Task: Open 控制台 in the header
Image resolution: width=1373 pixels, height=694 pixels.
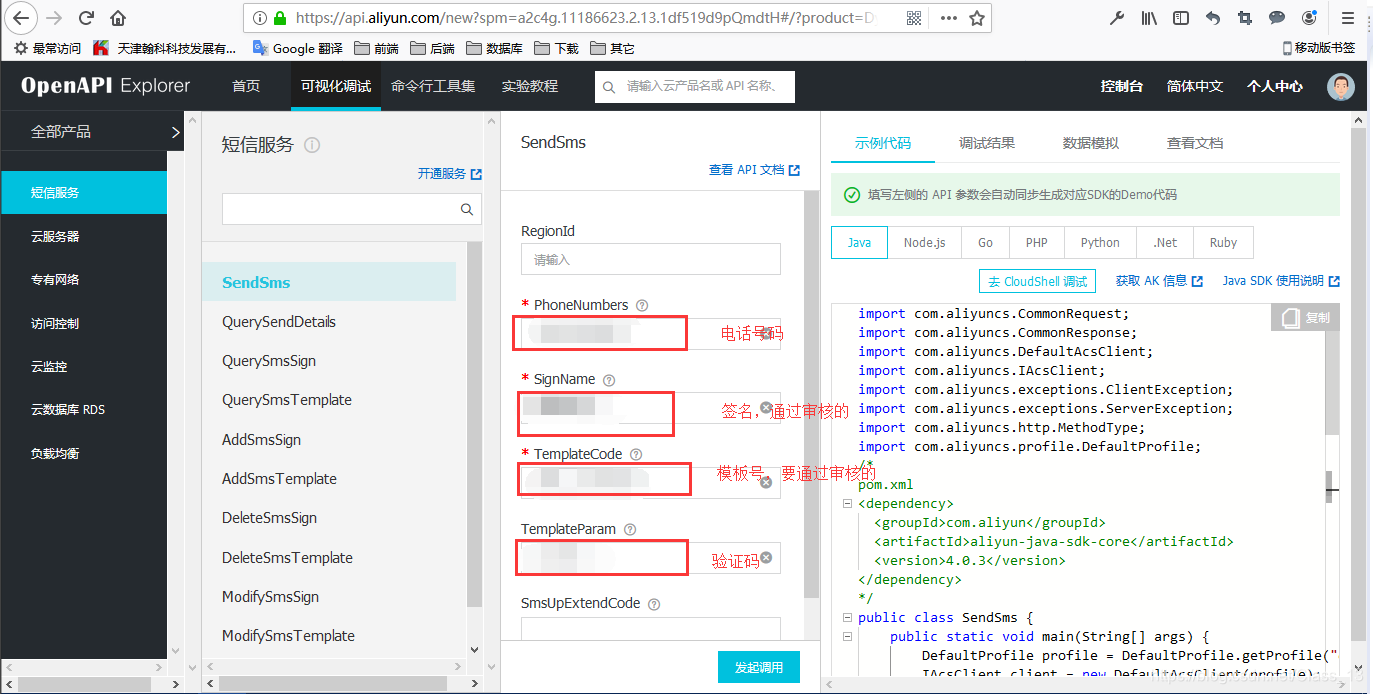Action: click(1122, 86)
